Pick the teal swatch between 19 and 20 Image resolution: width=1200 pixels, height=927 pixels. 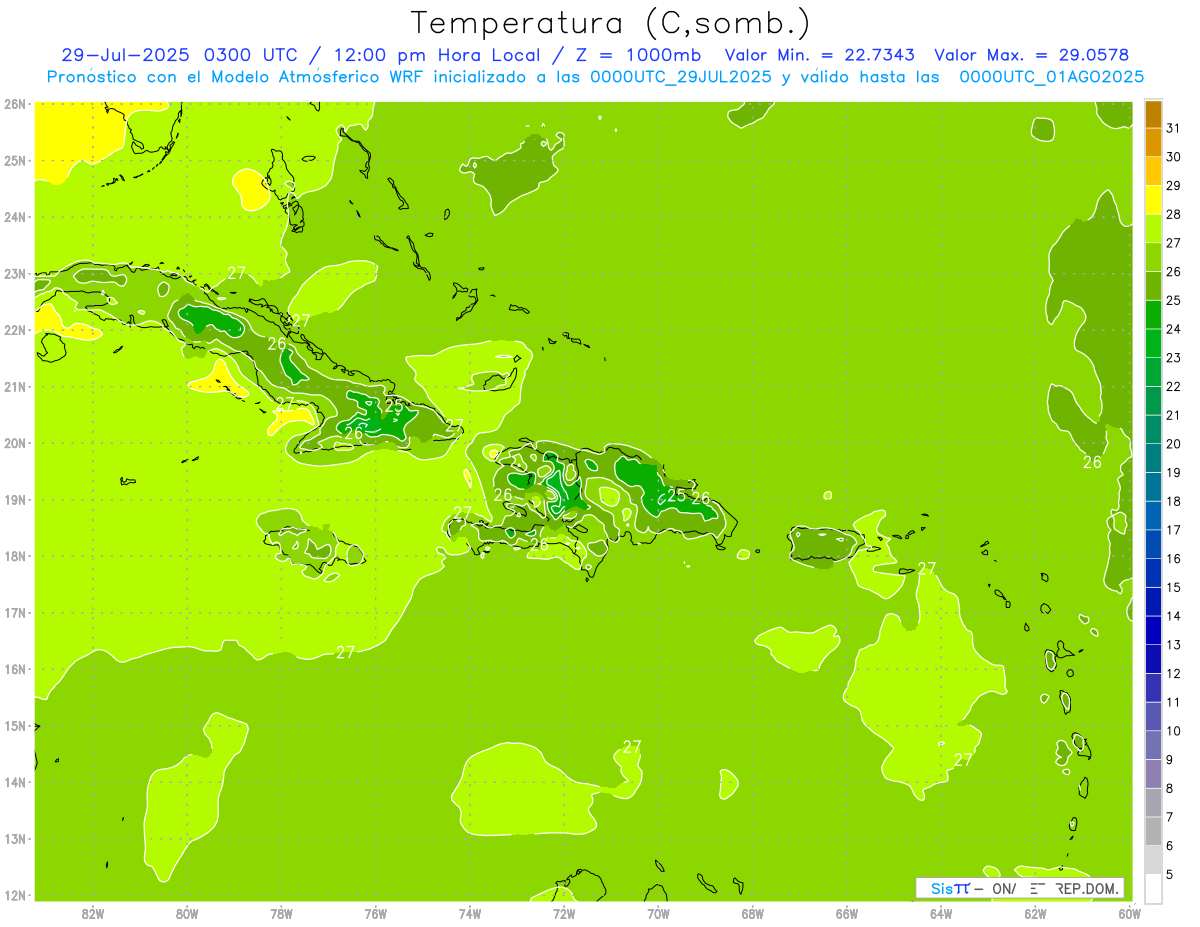click(1153, 458)
